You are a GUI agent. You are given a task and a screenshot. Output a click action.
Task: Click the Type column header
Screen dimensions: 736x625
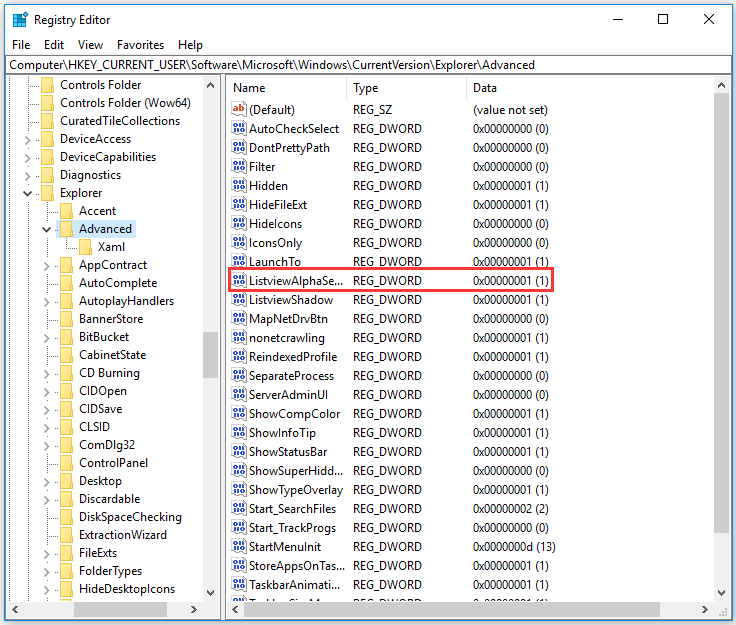click(406, 88)
